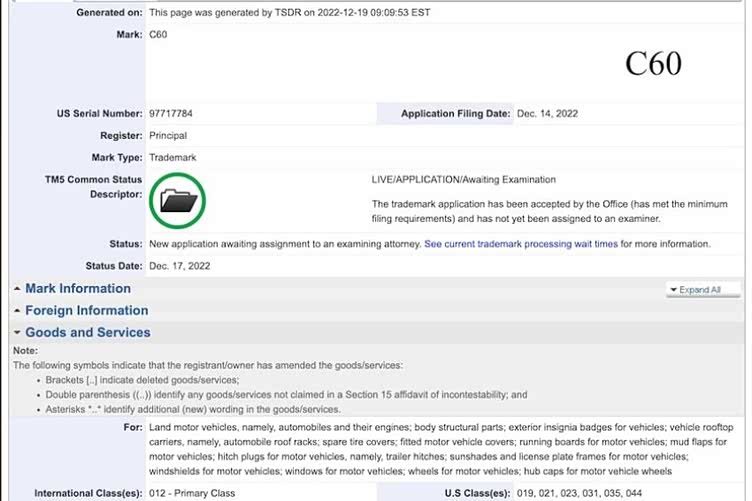Click the Mark Type value Trademark
Image resolution: width=752 pixels, height=501 pixels.
(x=173, y=158)
